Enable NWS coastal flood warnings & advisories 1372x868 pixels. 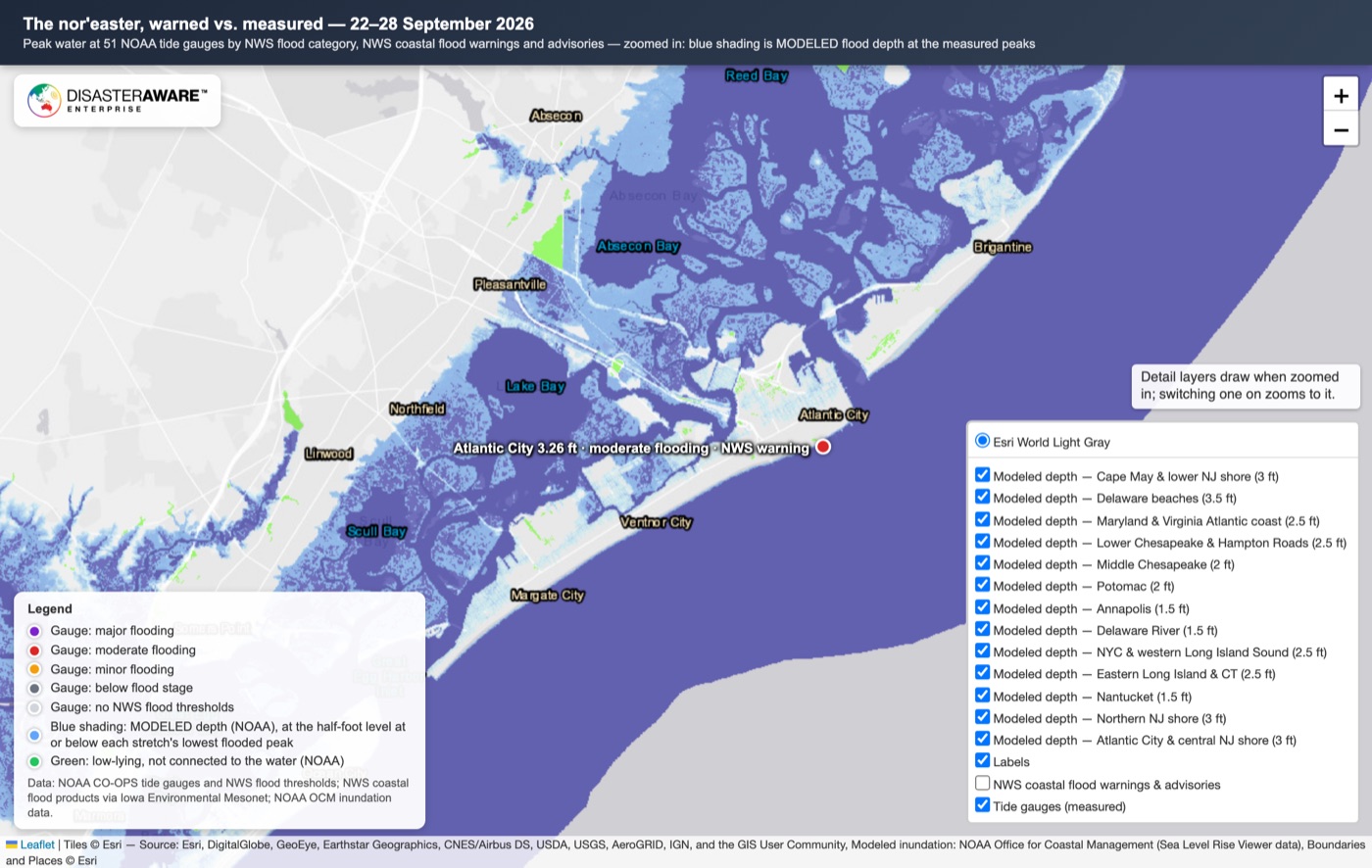983,783
